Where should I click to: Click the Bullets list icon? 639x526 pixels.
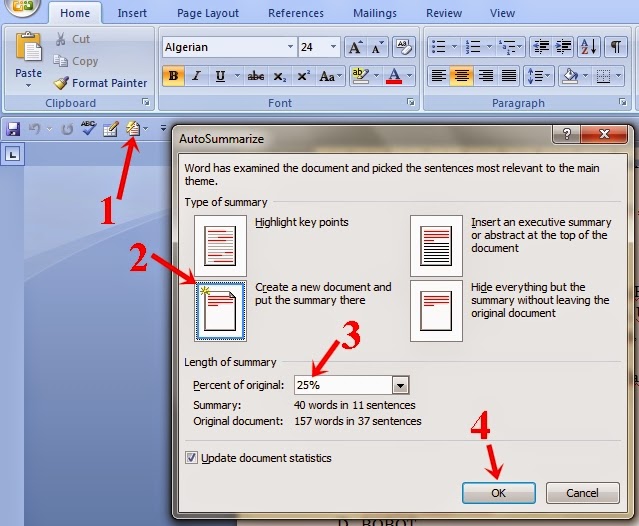(438, 46)
